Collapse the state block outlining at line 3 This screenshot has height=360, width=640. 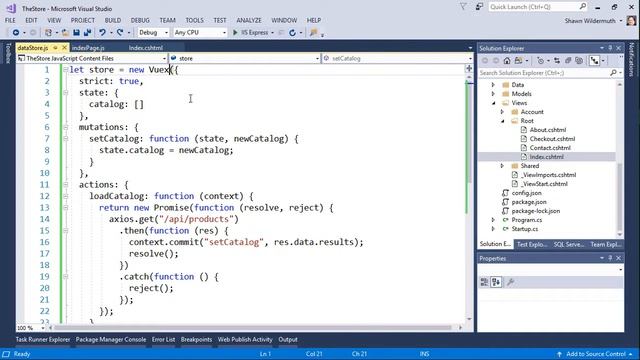[x=66, y=93]
